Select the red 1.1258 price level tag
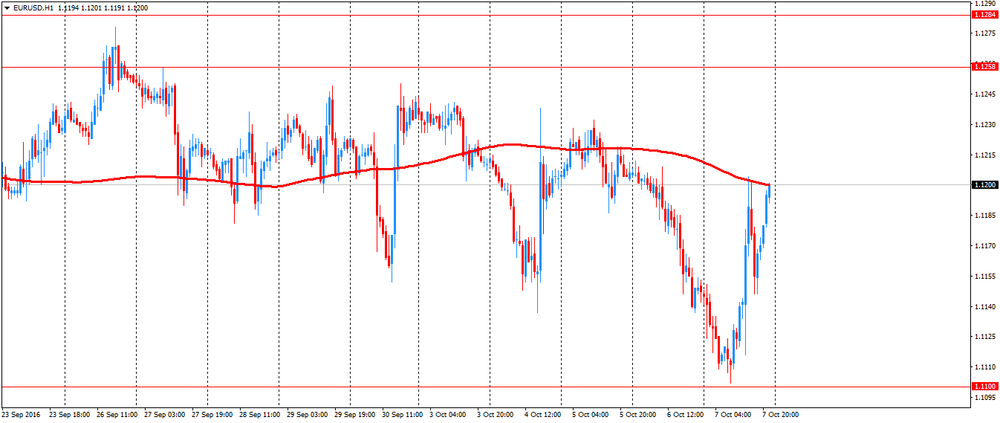Screen dimensions: 1000x423 click(983, 67)
